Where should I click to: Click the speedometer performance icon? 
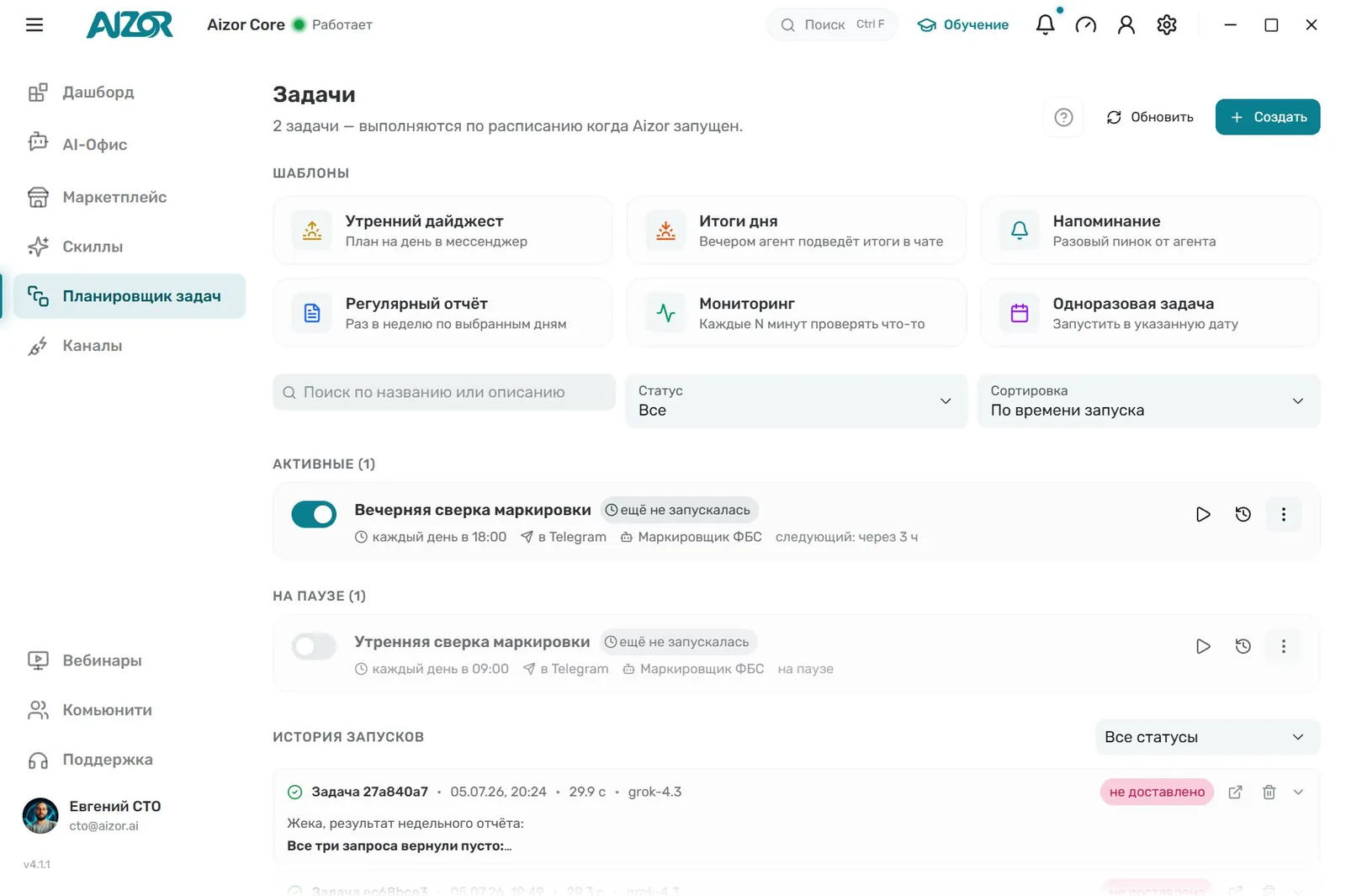pyautogui.click(x=1085, y=24)
